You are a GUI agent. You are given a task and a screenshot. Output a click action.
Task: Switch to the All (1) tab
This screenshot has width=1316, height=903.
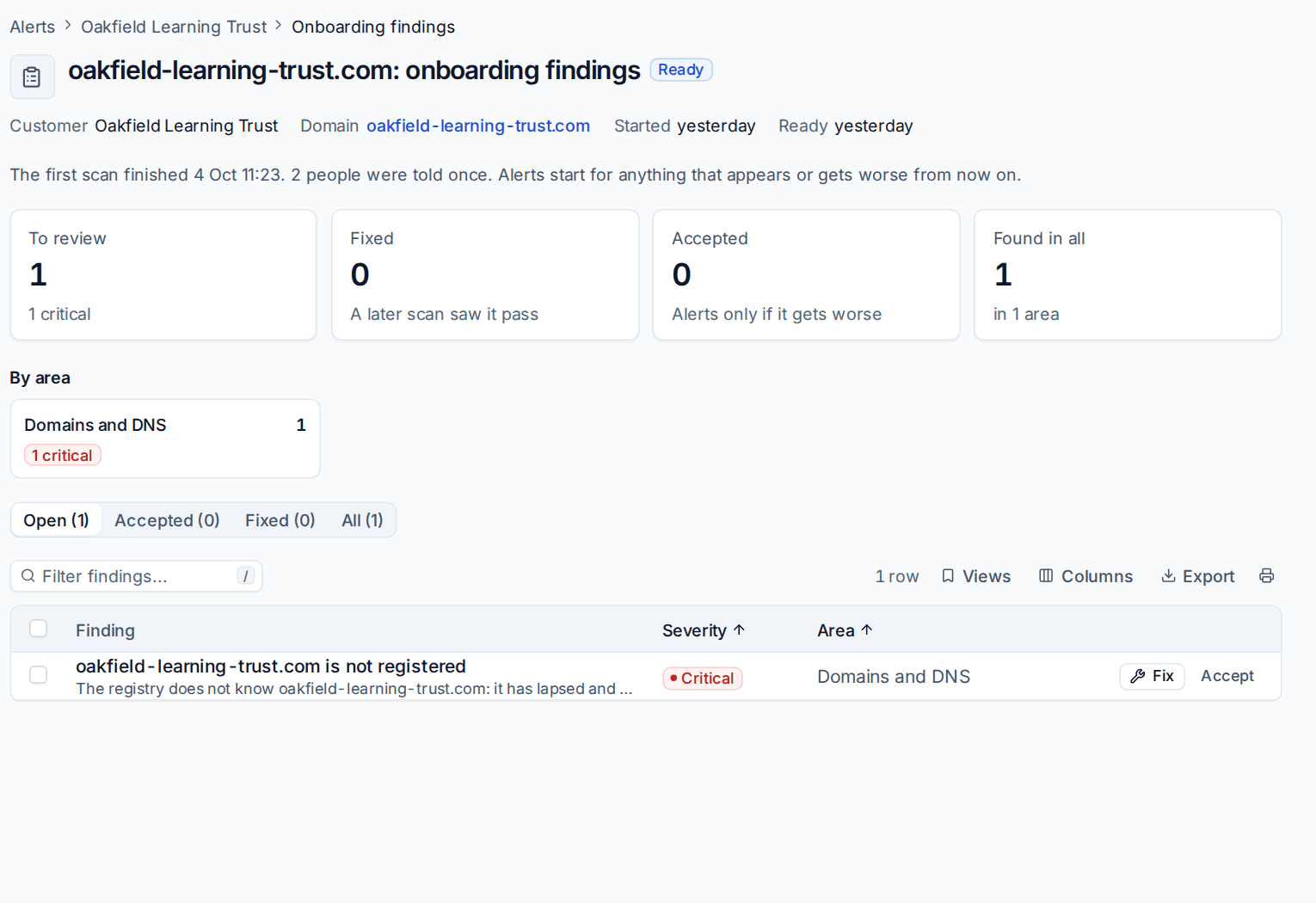(362, 520)
